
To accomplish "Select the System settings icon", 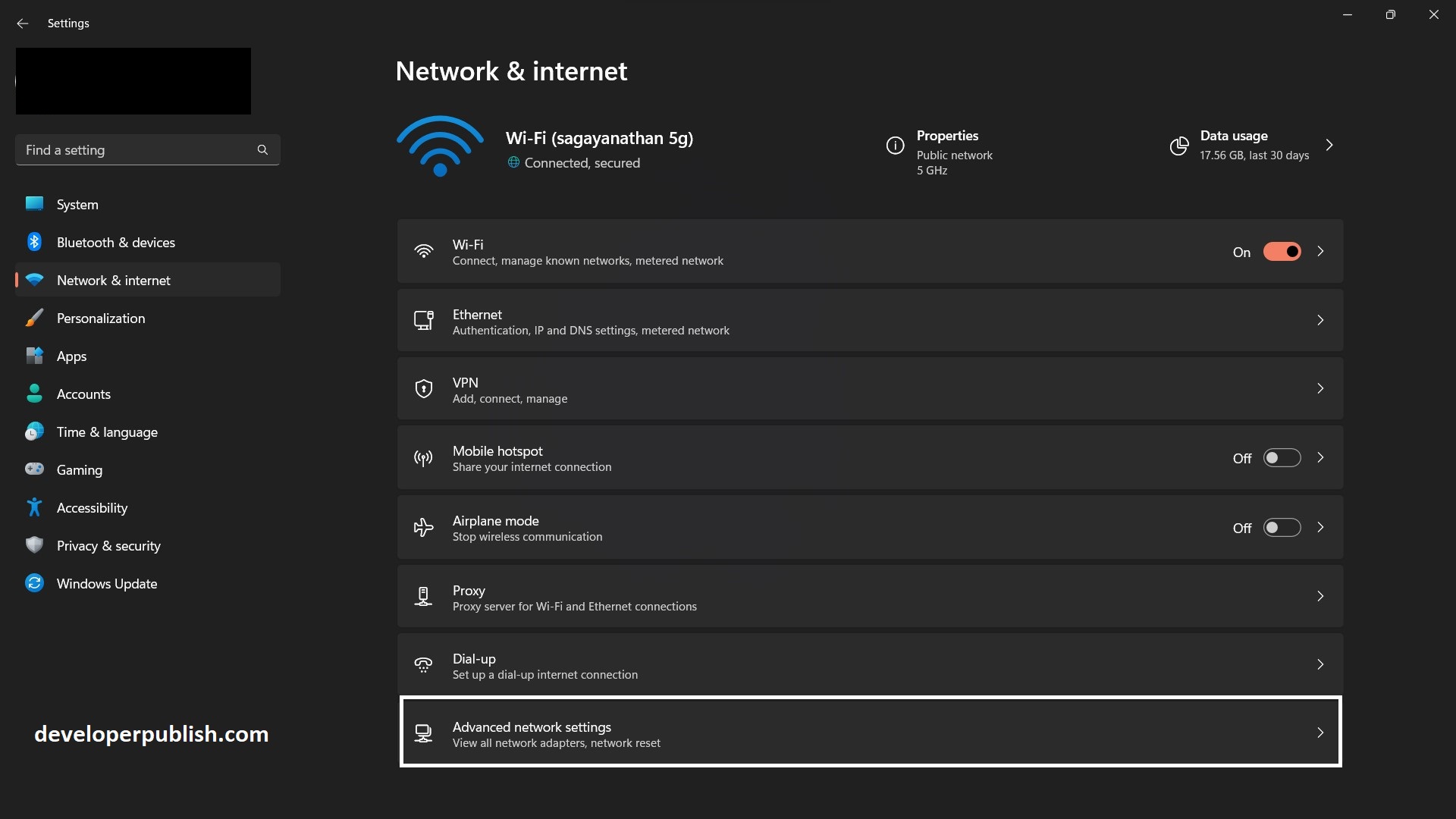I will tap(34, 203).
